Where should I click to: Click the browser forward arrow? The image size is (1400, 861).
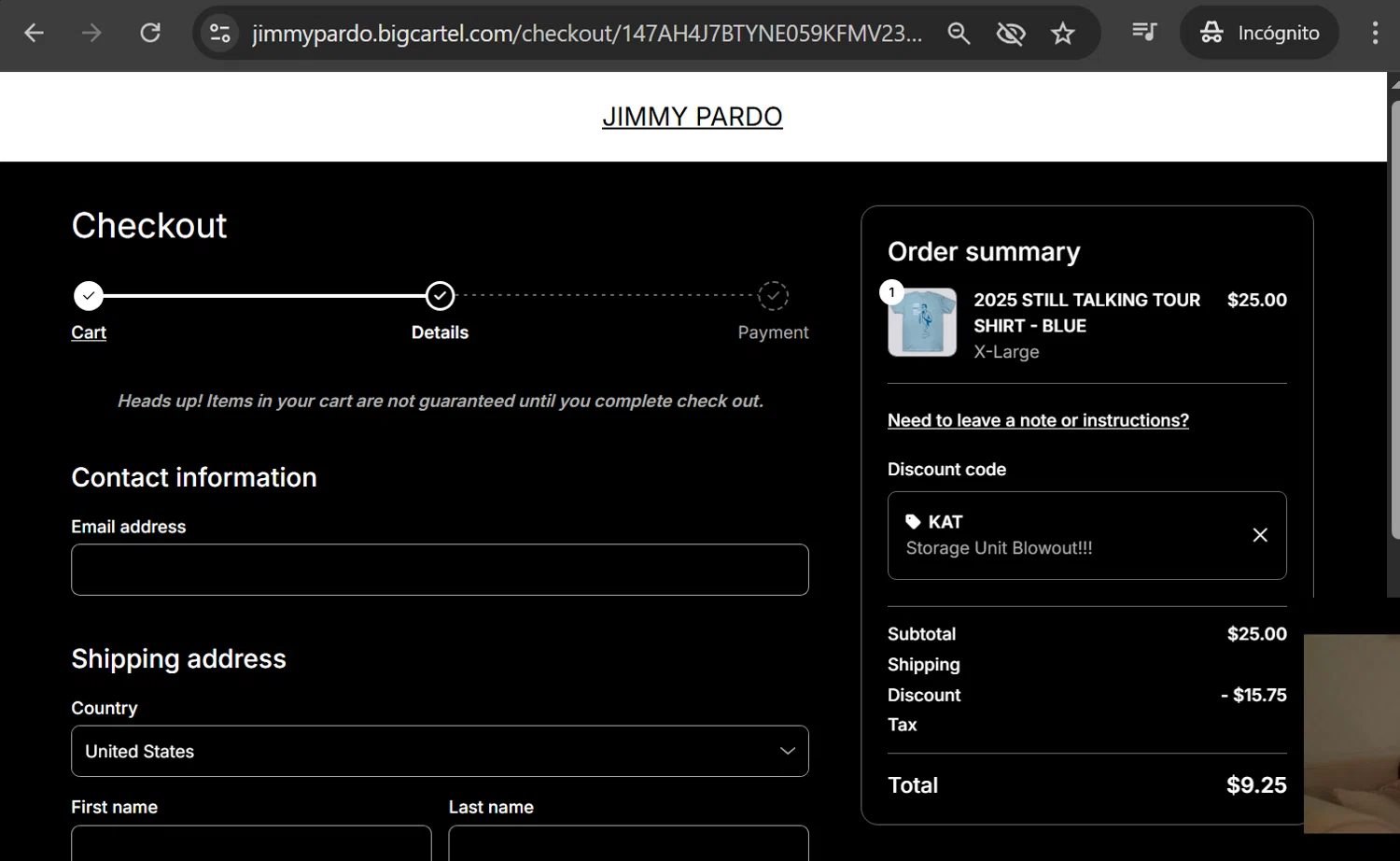click(91, 34)
